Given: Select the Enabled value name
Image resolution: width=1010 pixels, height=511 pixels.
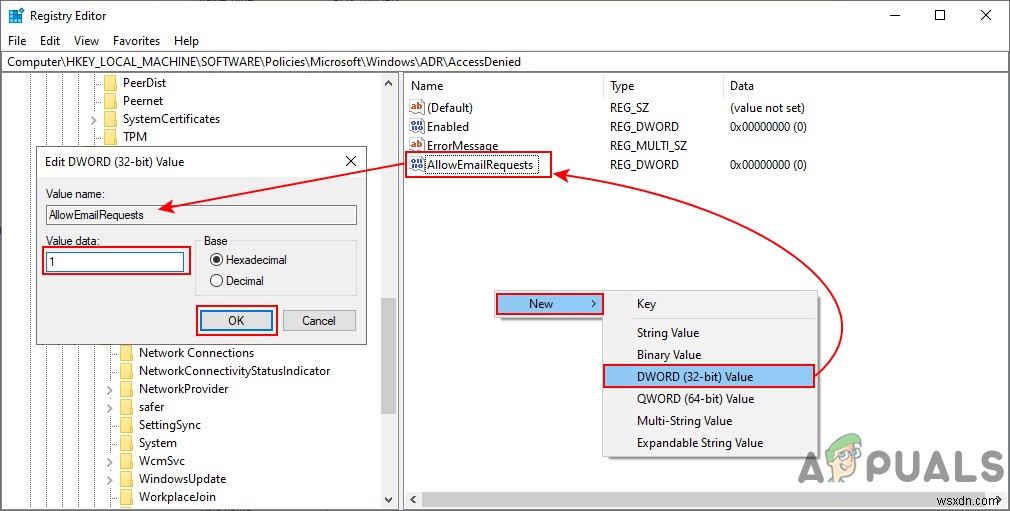Looking at the screenshot, I should [448, 127].
